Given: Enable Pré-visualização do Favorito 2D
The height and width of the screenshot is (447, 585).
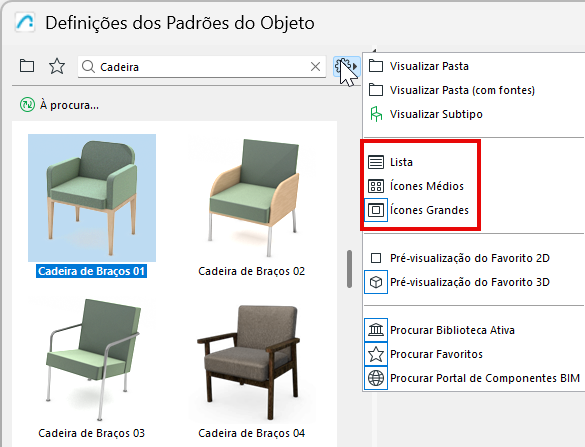Looking at the screenshot, I should click(470, 258).
